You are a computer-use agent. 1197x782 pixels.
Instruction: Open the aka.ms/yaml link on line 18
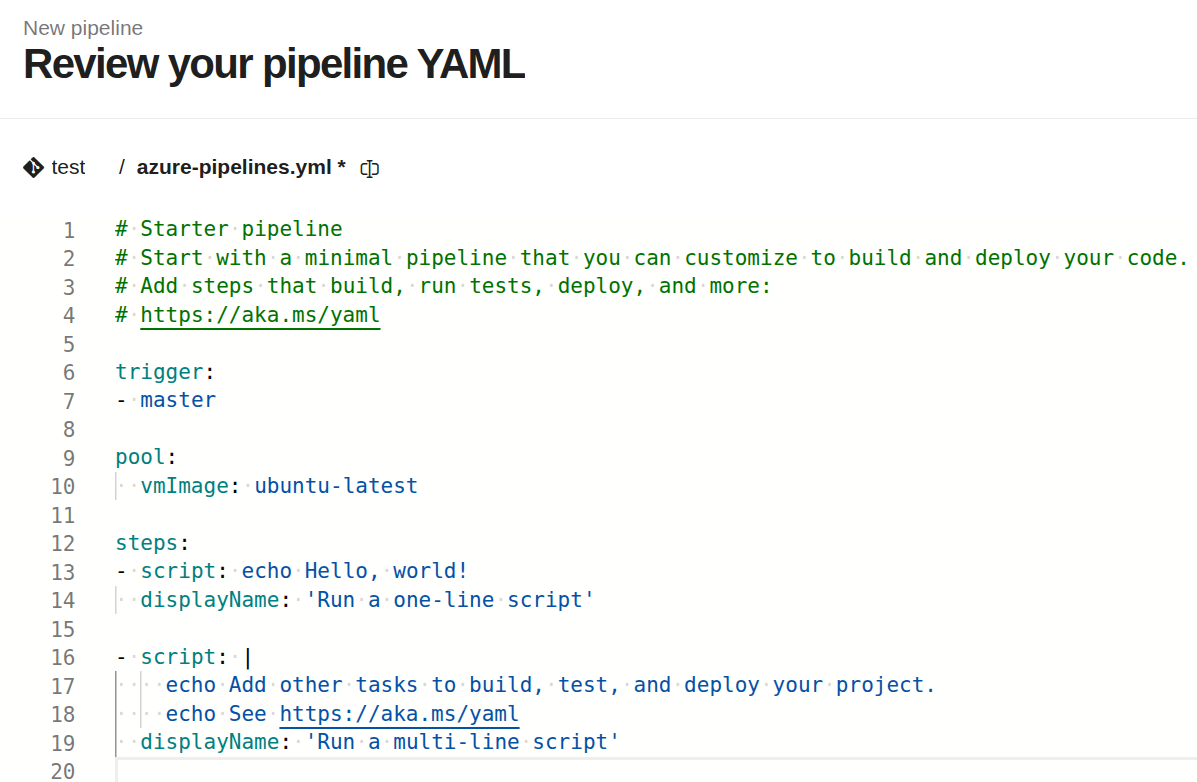point(399,714)
